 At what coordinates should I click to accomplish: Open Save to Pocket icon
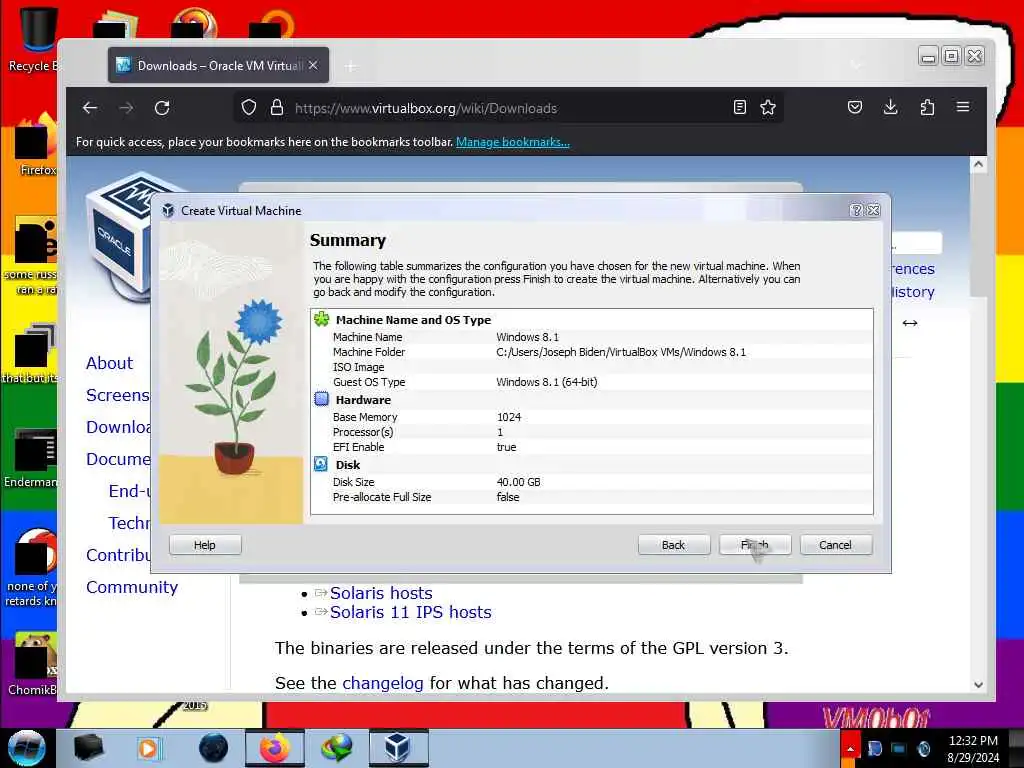pyautogui.click(x=855, y=107)
